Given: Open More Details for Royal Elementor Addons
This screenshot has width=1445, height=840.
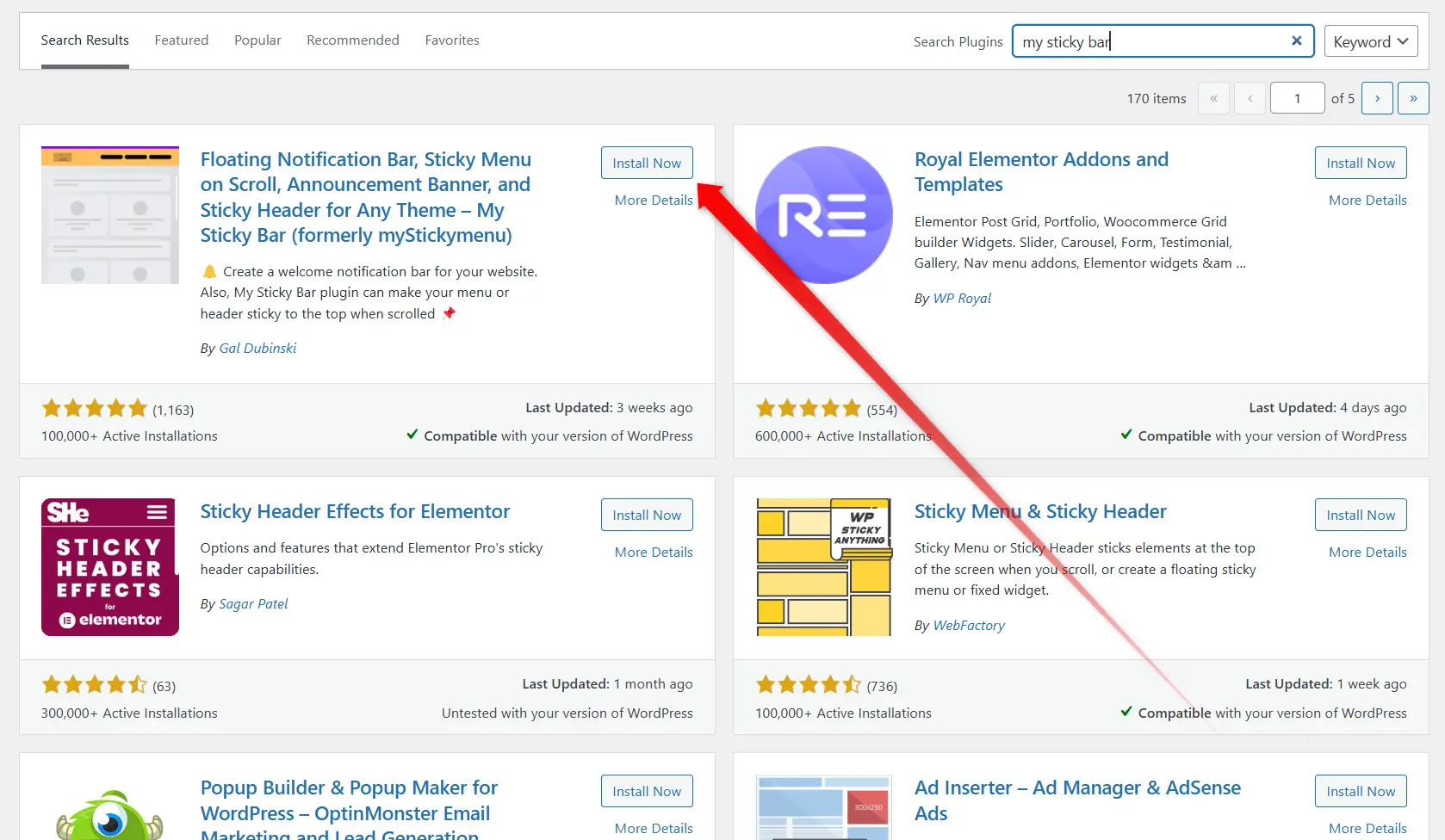Looking at the screenshot, I should [x=1367, y=200].
